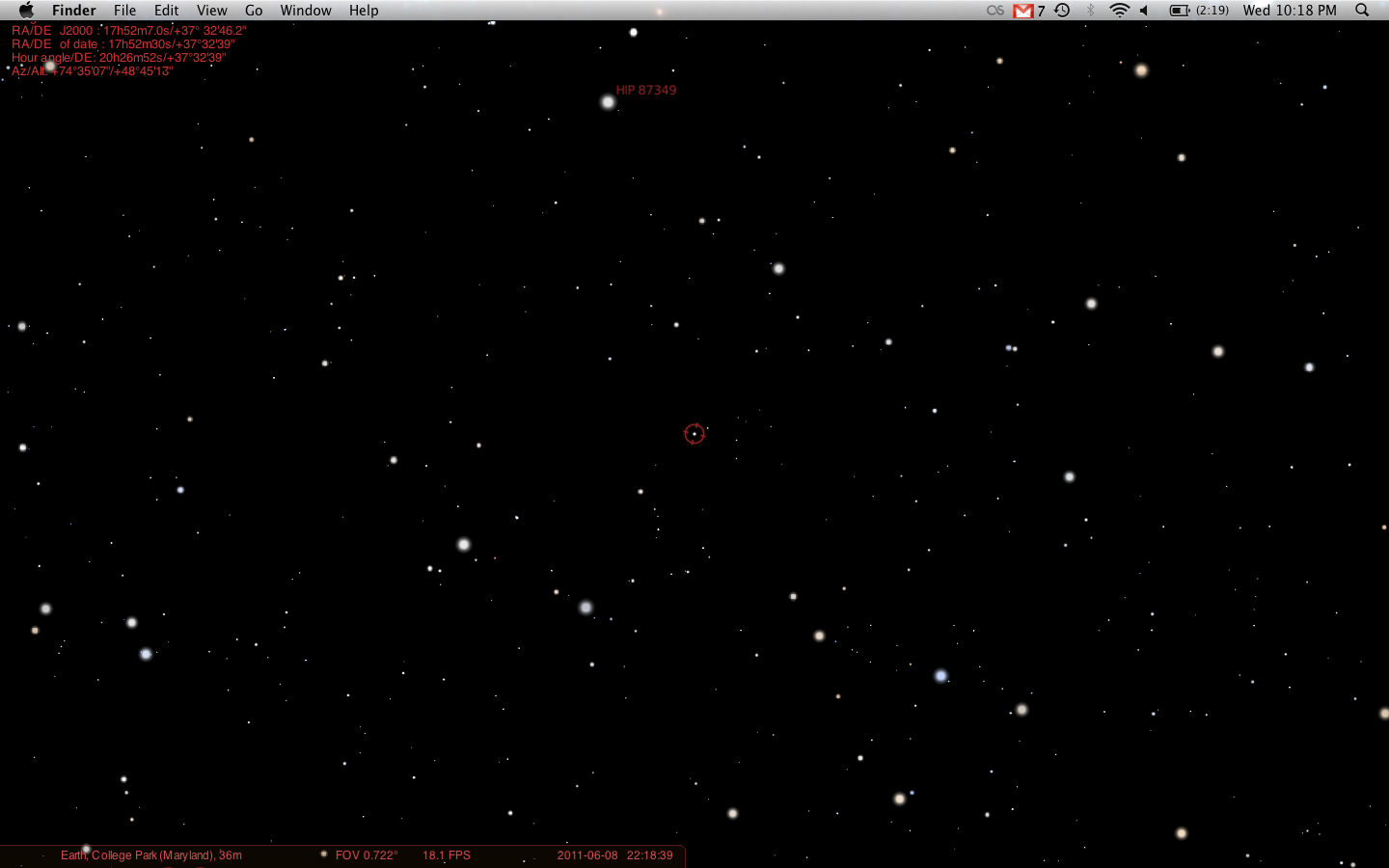Screen dimensions: 1389x868
Task: Open the File menu
Action: 124,11
